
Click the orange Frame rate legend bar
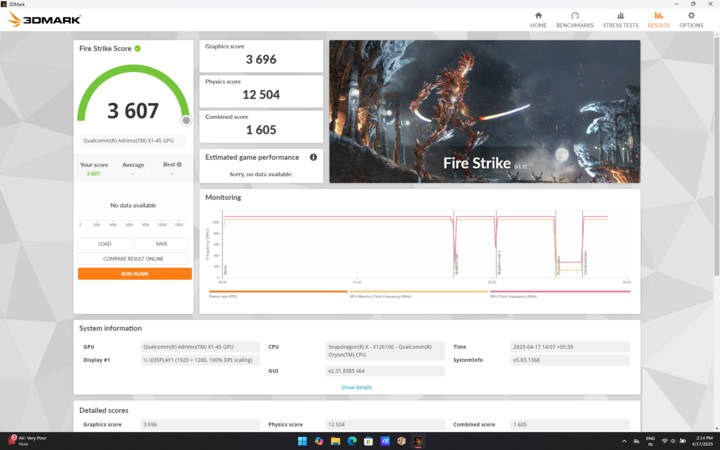(278, 292)
